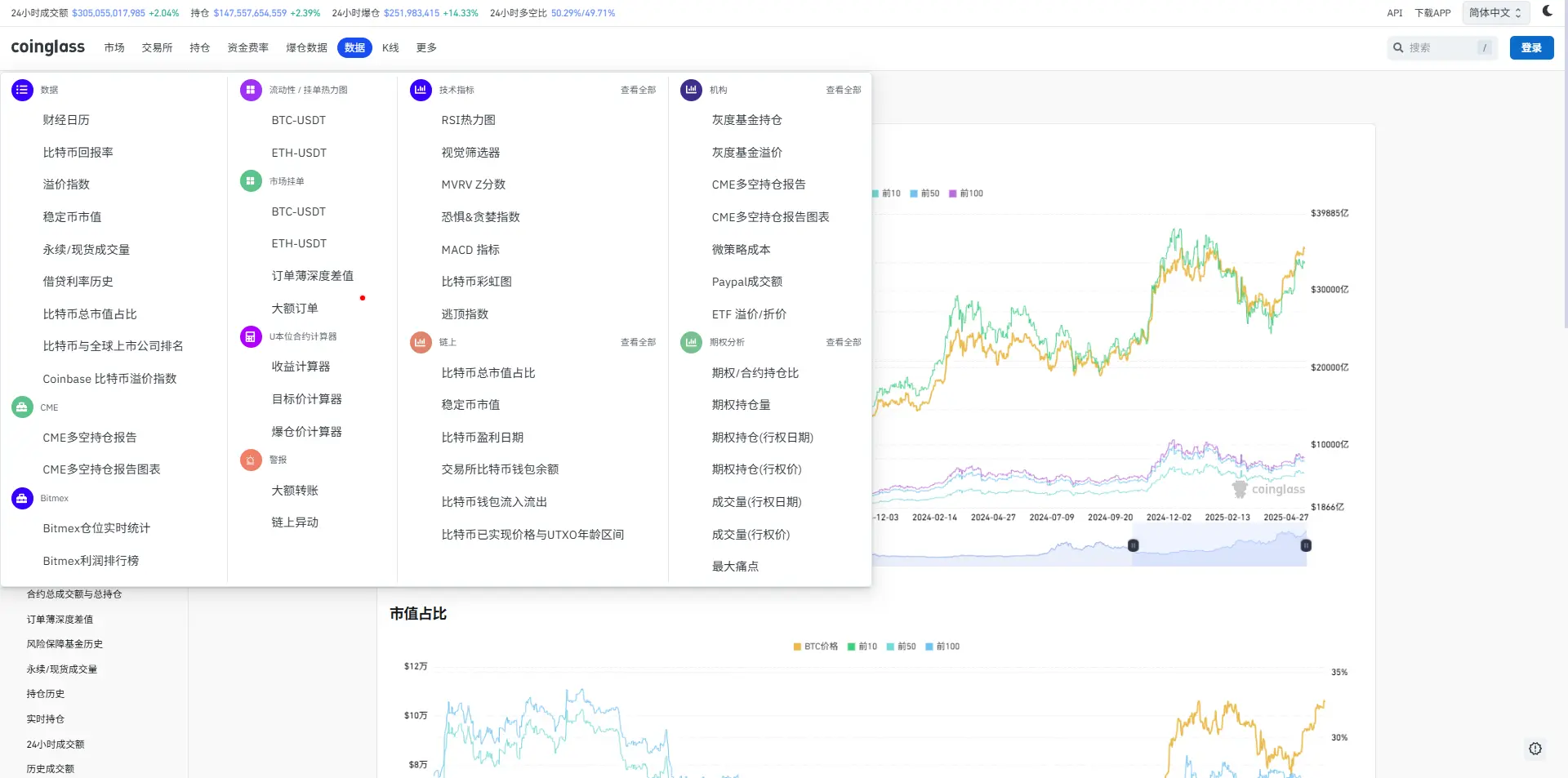
Task: Click the 登录 login button
Action: coord(1531,48)
